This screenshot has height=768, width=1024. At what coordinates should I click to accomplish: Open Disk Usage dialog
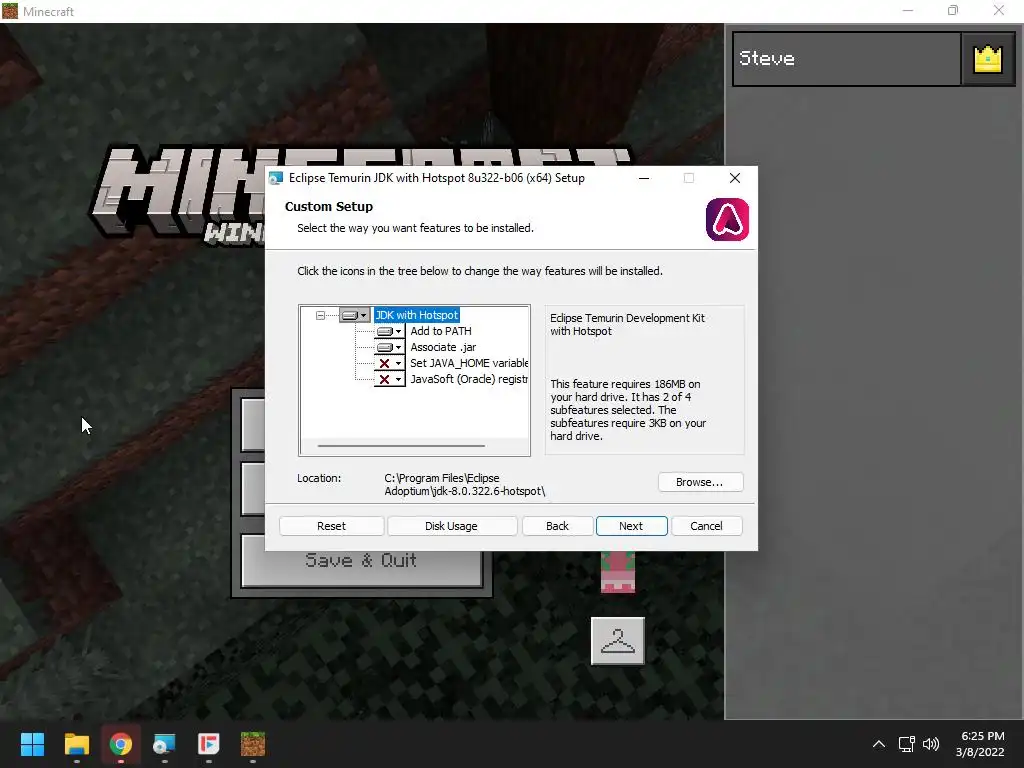(x=451, y=526)
